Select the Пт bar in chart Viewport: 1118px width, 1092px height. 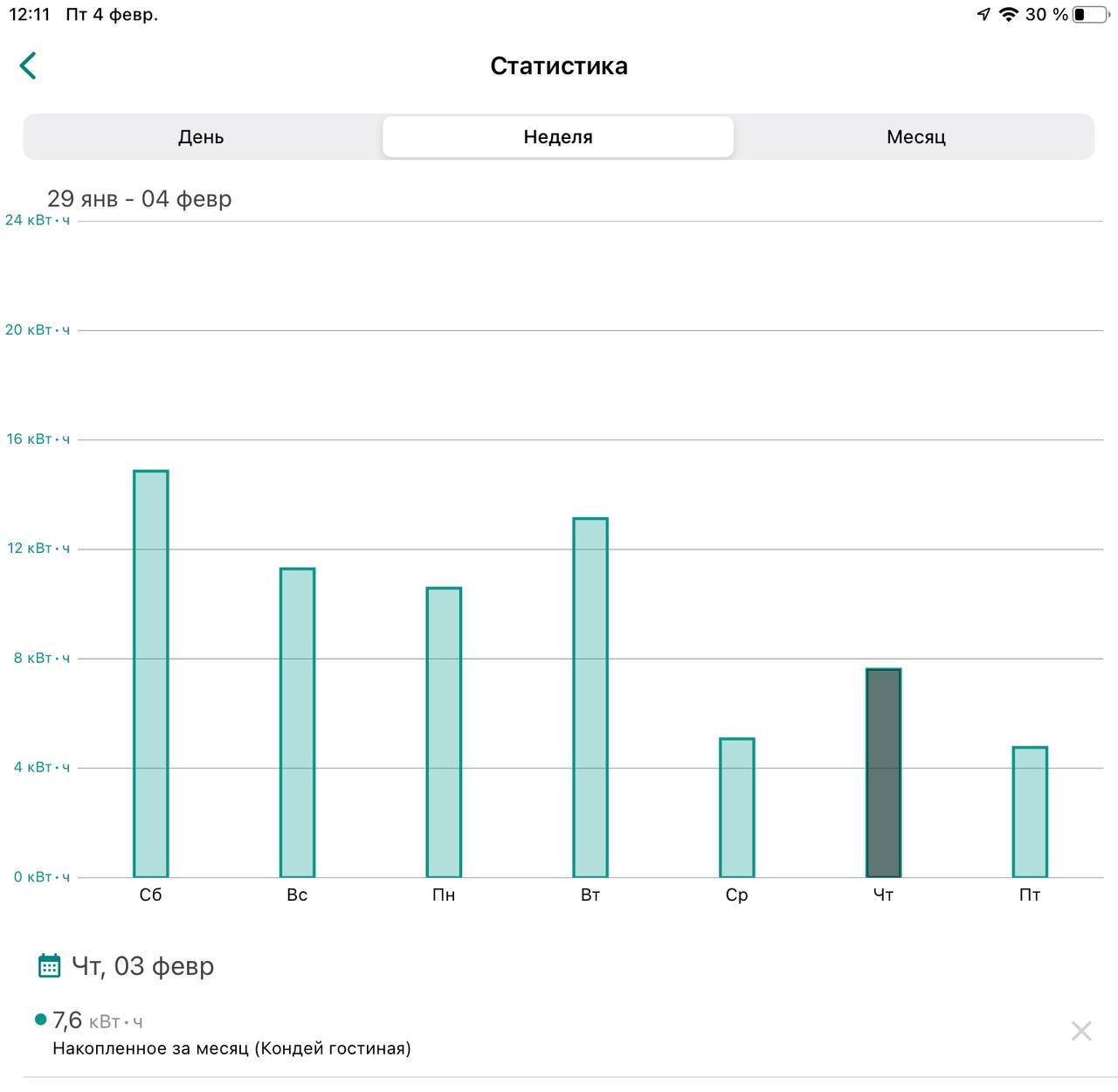1030,812
